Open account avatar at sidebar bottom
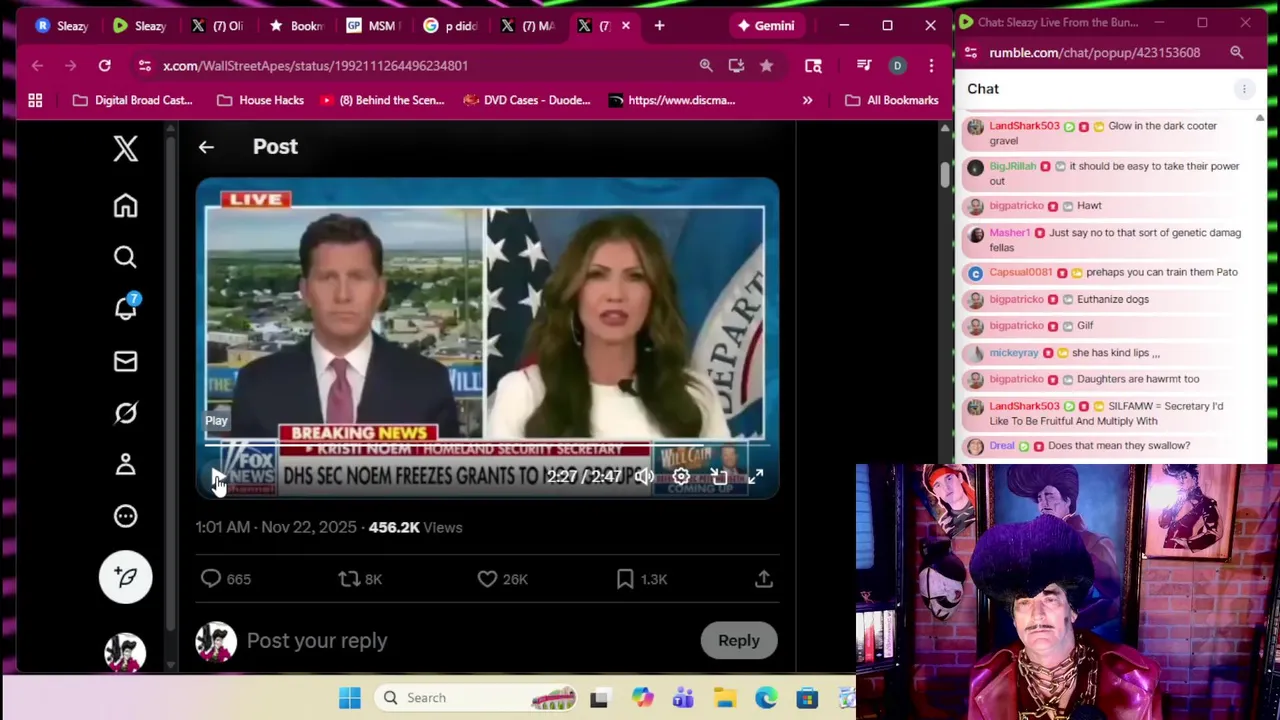 pyautogui.click(x=125, y=652)
